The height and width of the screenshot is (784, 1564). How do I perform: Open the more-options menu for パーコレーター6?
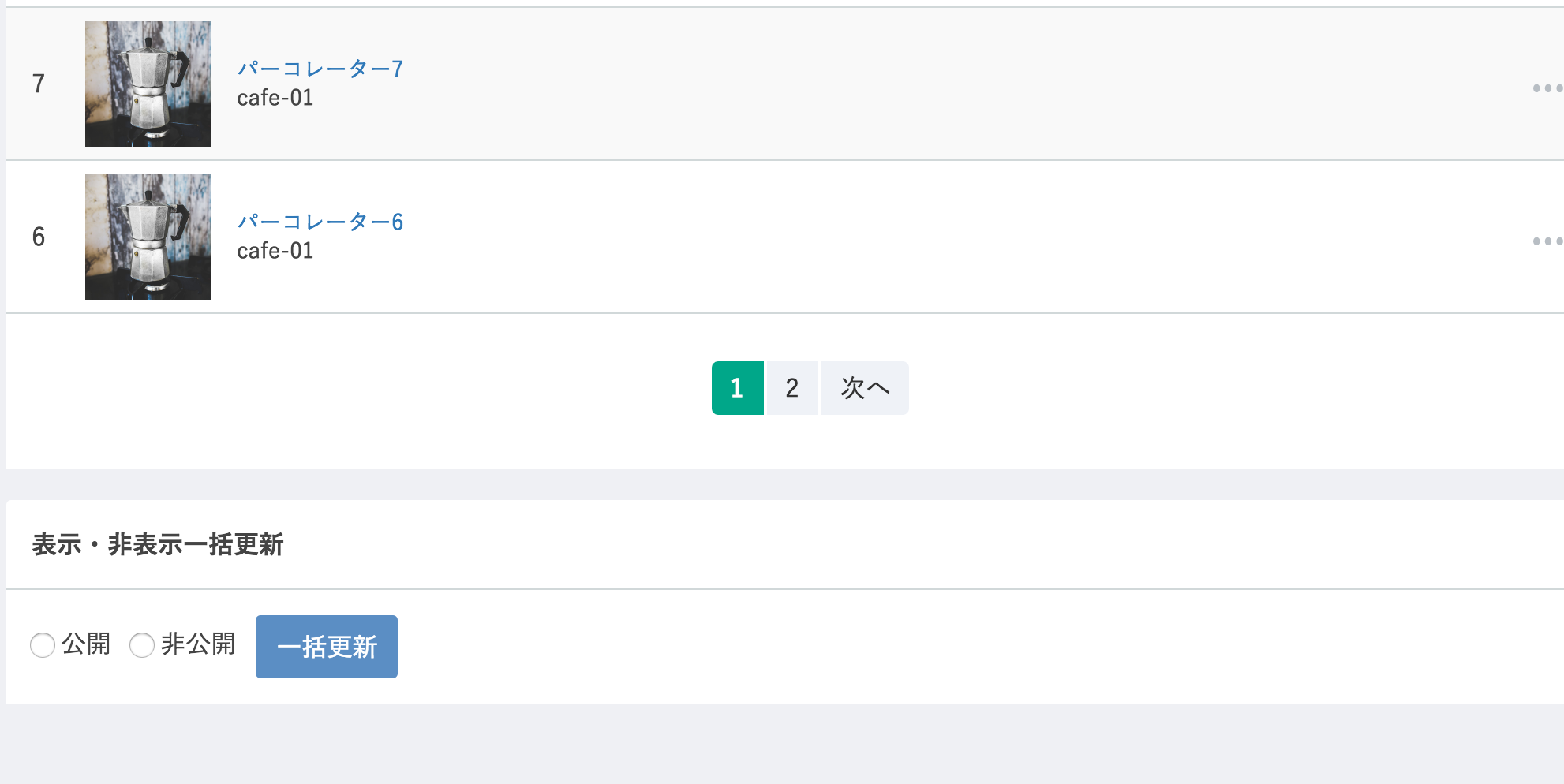1547,241
